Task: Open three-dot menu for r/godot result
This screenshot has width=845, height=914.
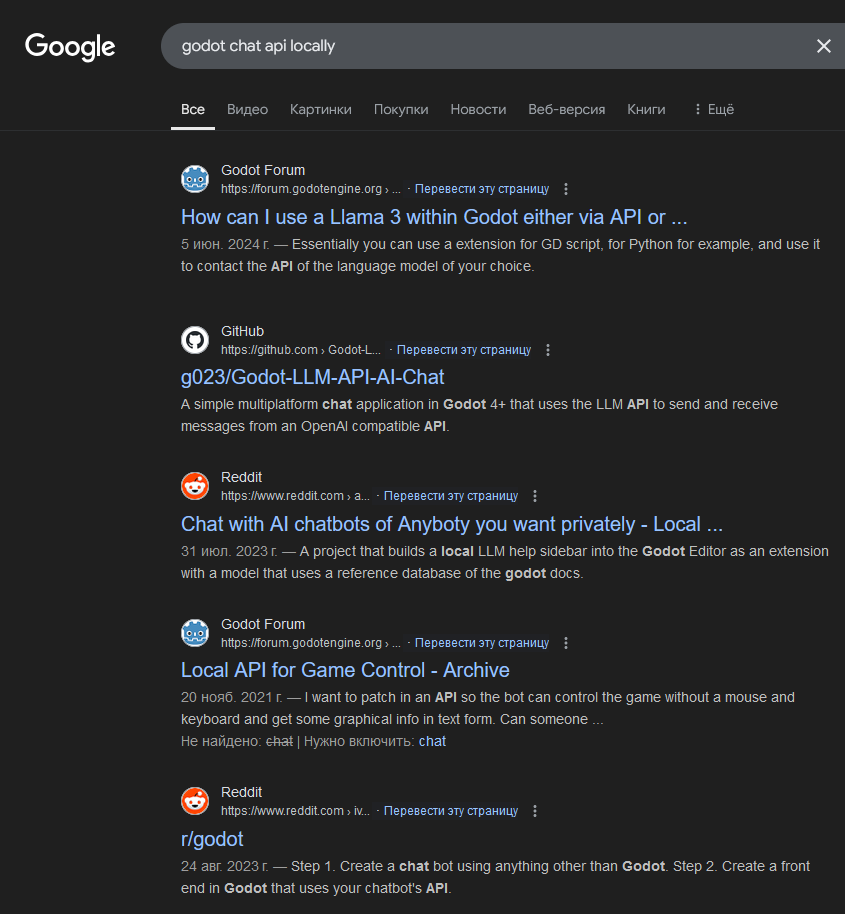Action: [x=535, y=811]
